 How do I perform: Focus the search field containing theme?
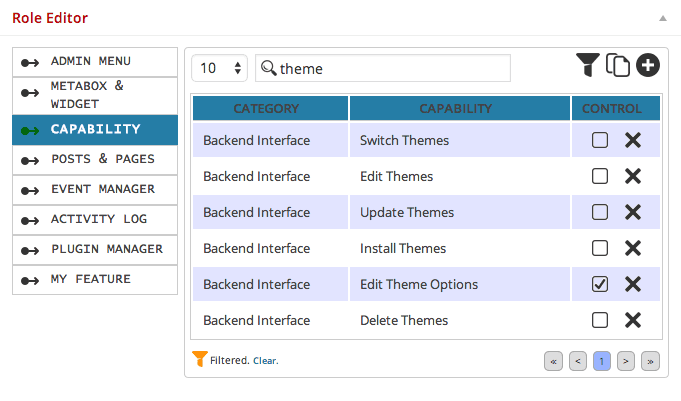pos(383,68)
